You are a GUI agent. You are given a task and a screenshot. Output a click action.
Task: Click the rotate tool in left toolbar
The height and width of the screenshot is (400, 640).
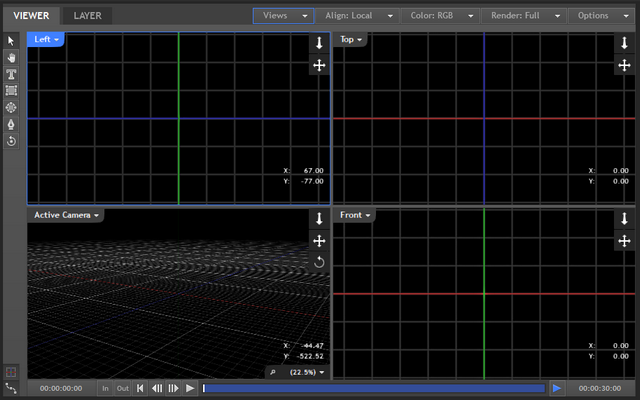pos(11,141)
